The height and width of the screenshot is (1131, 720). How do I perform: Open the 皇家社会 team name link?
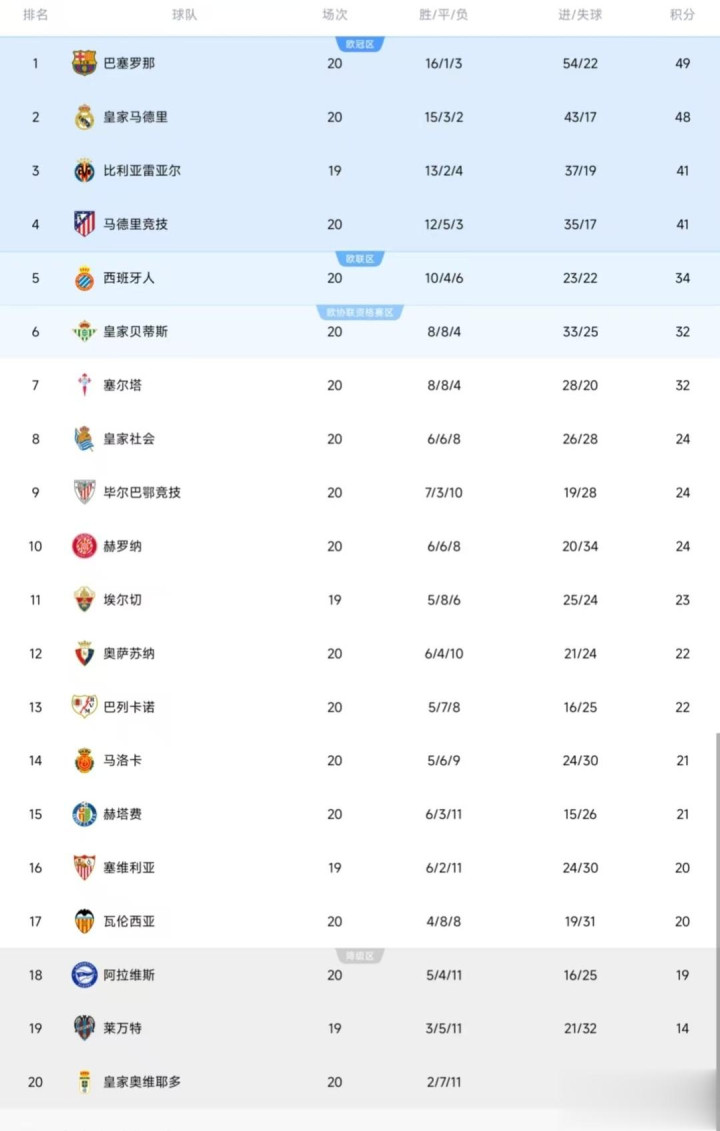[x=129, y=439]
